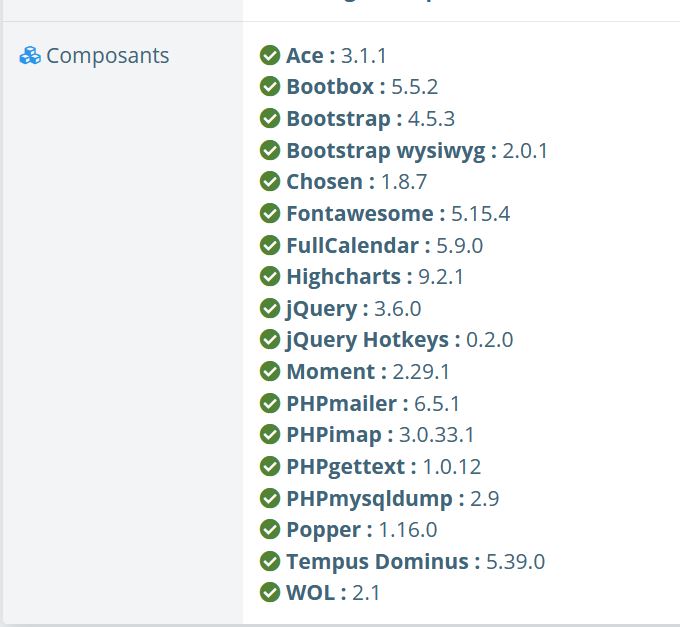Click the PHPgettext 1.0.12 entry text

tap(384, 467)
